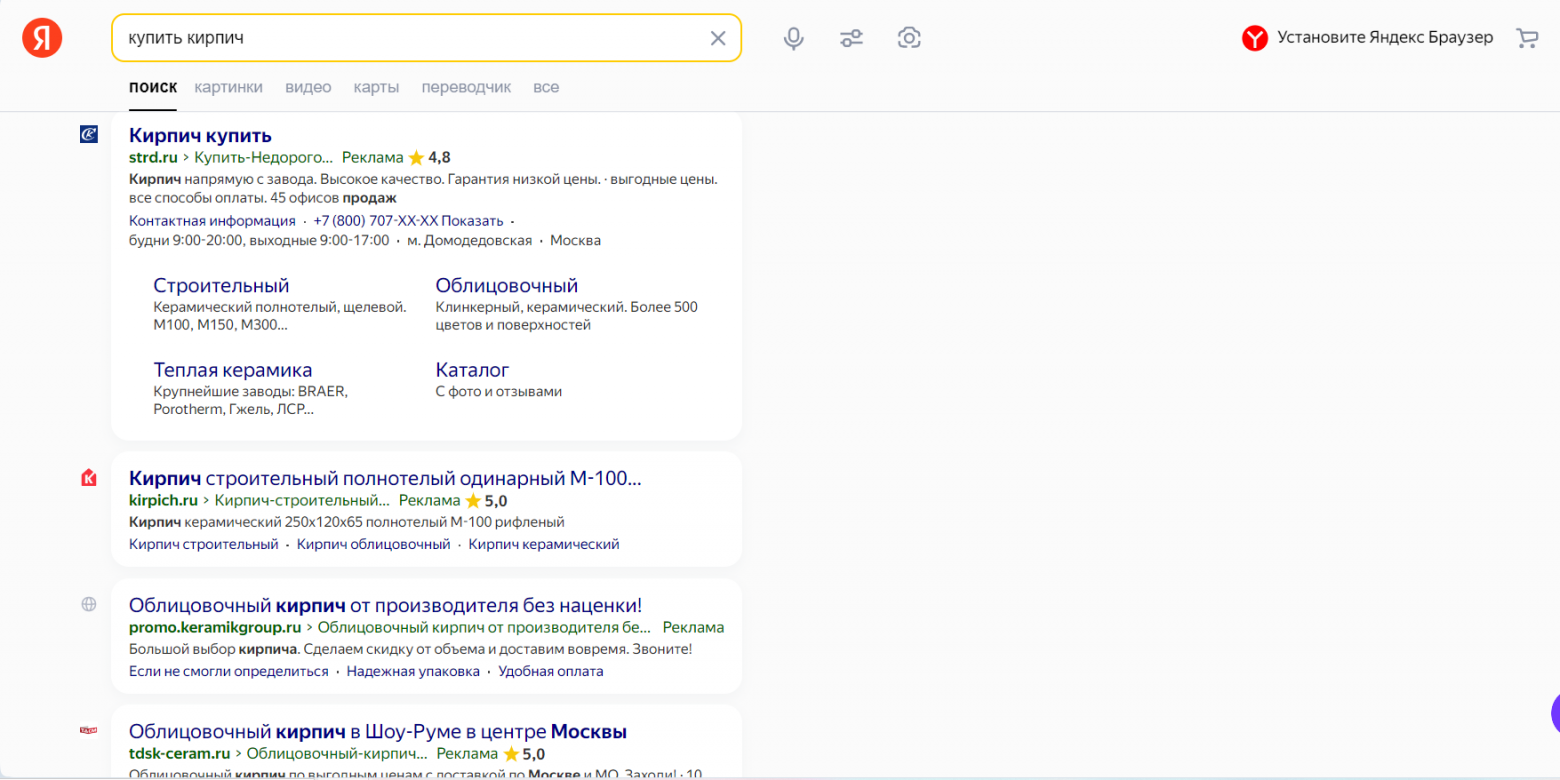
Task: Clear the search query with the X icon
Action: click(x=718, y=38)
